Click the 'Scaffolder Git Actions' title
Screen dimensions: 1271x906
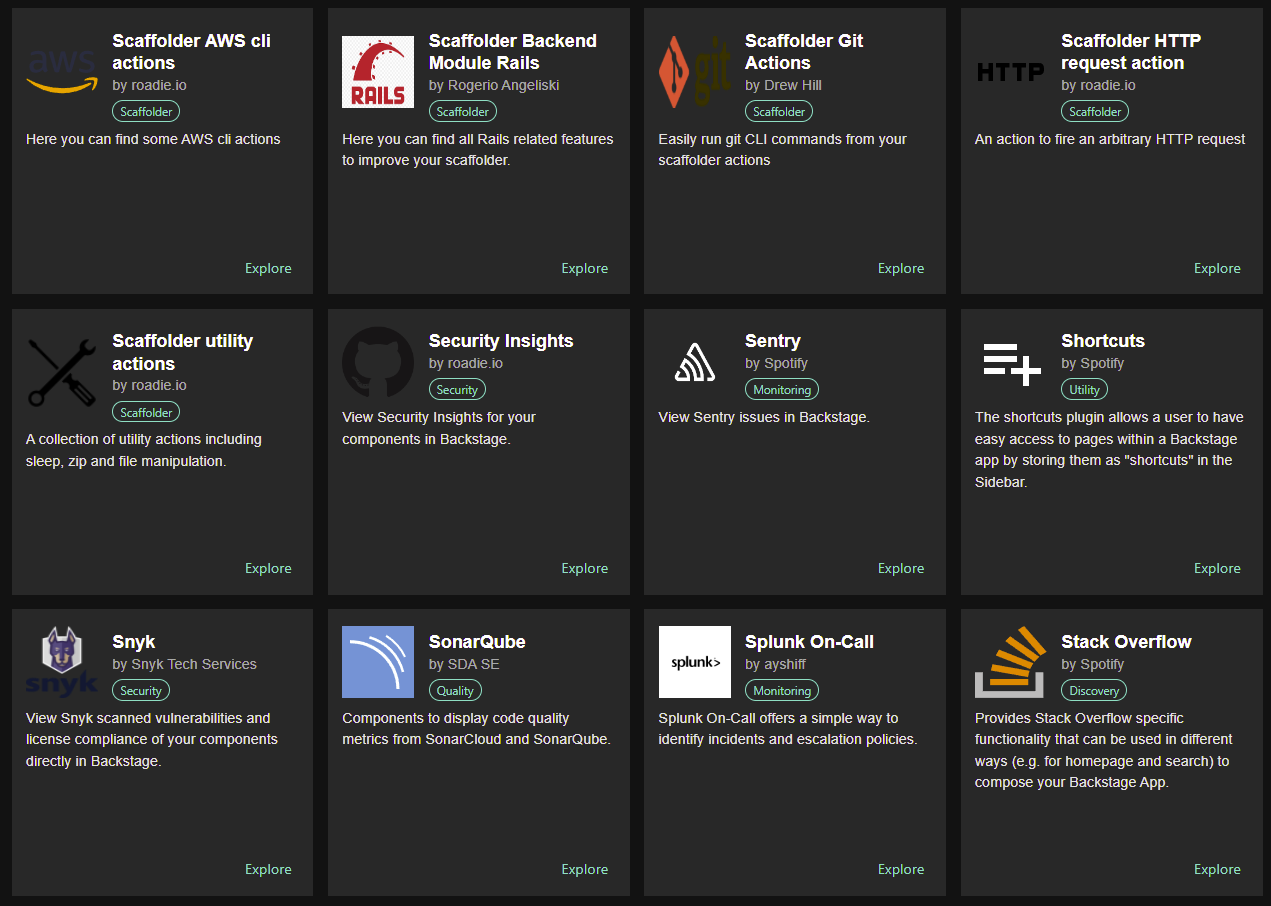click(804, 52)
